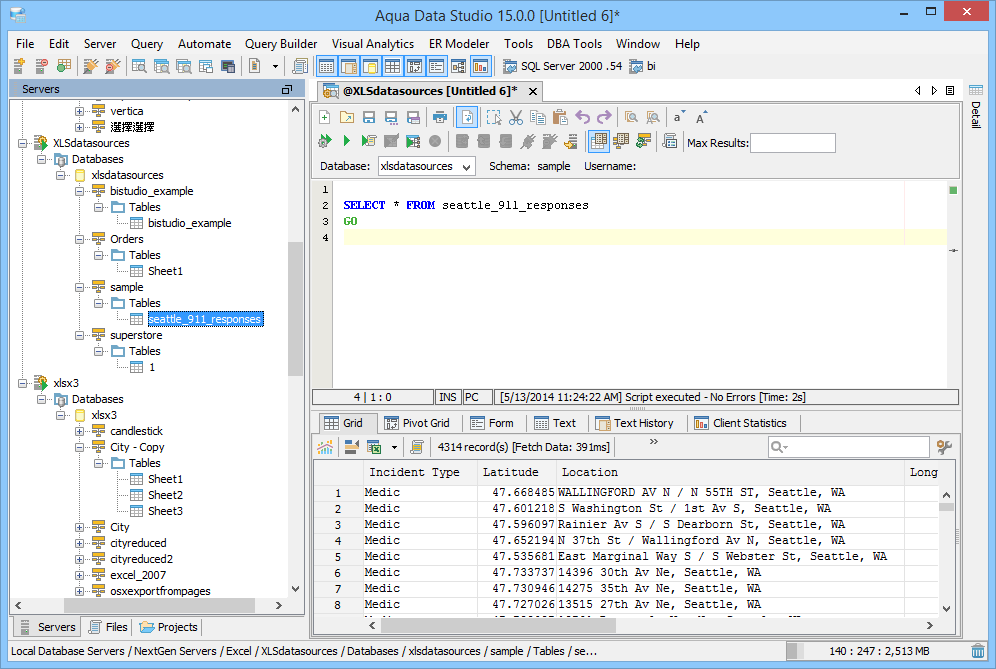Switch to the Files tab at bottom
The image size is (996, 669).
[108, 627]
